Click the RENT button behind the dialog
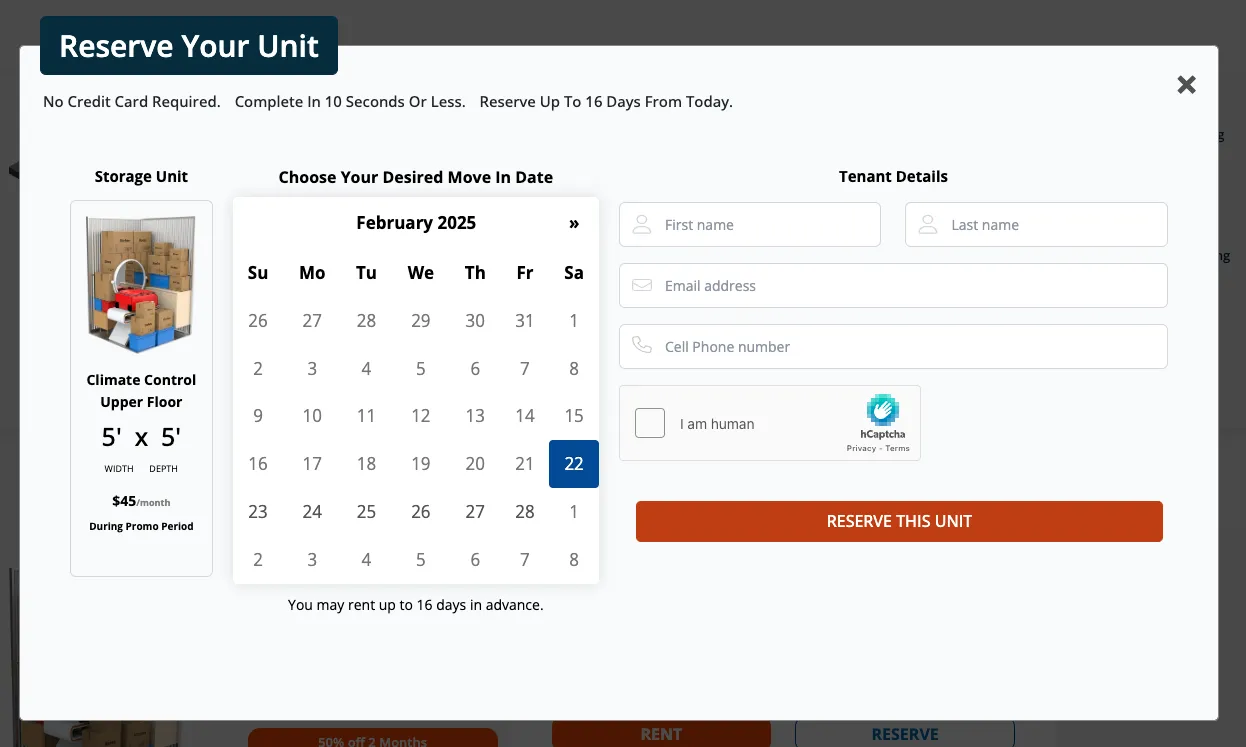Image resolution: width=1246 pixels, height=747 pixels. [x=661, y=734]
